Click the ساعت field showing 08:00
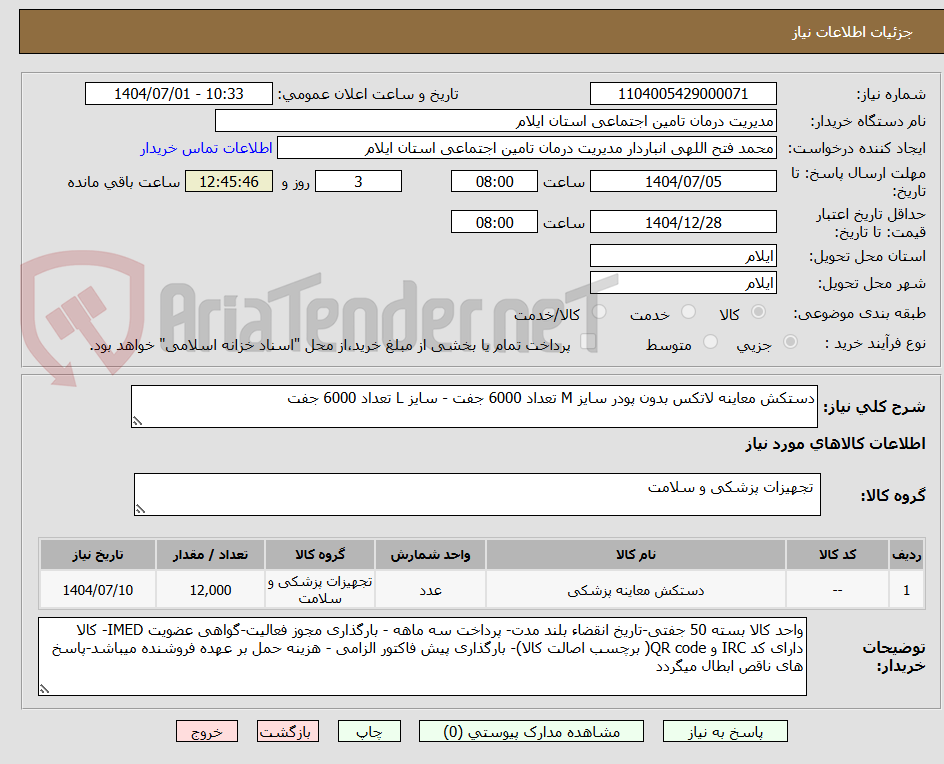944x764 pixels. [494, 181]
